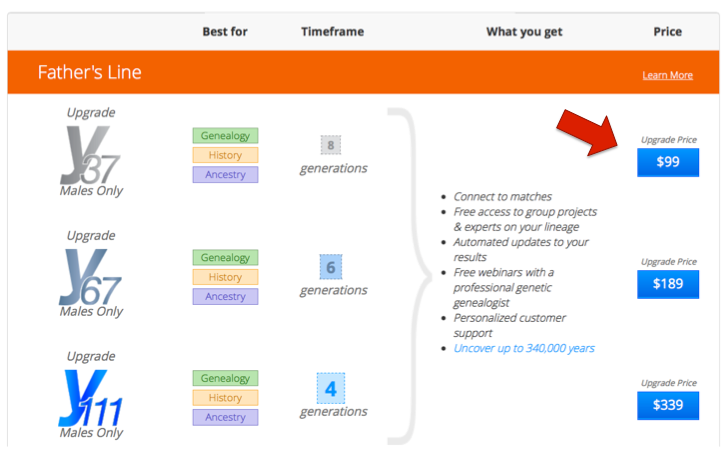Buy the Y-67 upgrade for $189
The image size is (725, 453).
pyautogui.click(x=668, y=284)
